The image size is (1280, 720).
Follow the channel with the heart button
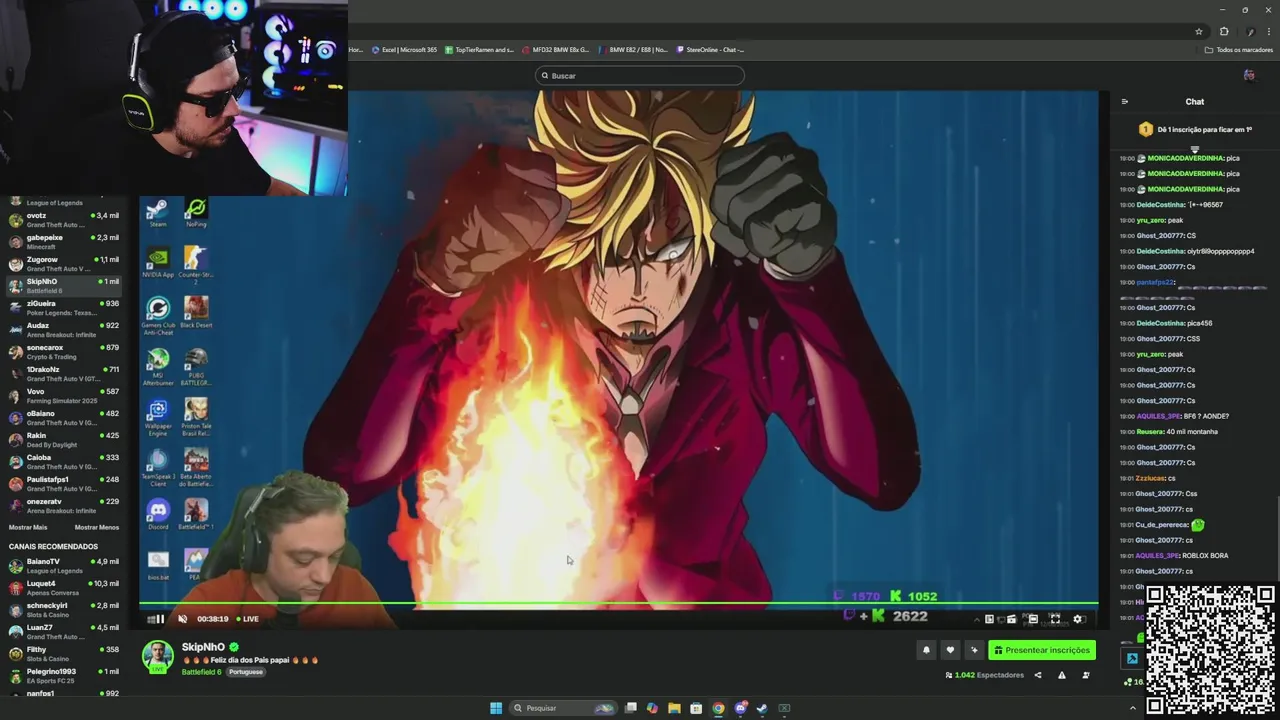[950, 650]
